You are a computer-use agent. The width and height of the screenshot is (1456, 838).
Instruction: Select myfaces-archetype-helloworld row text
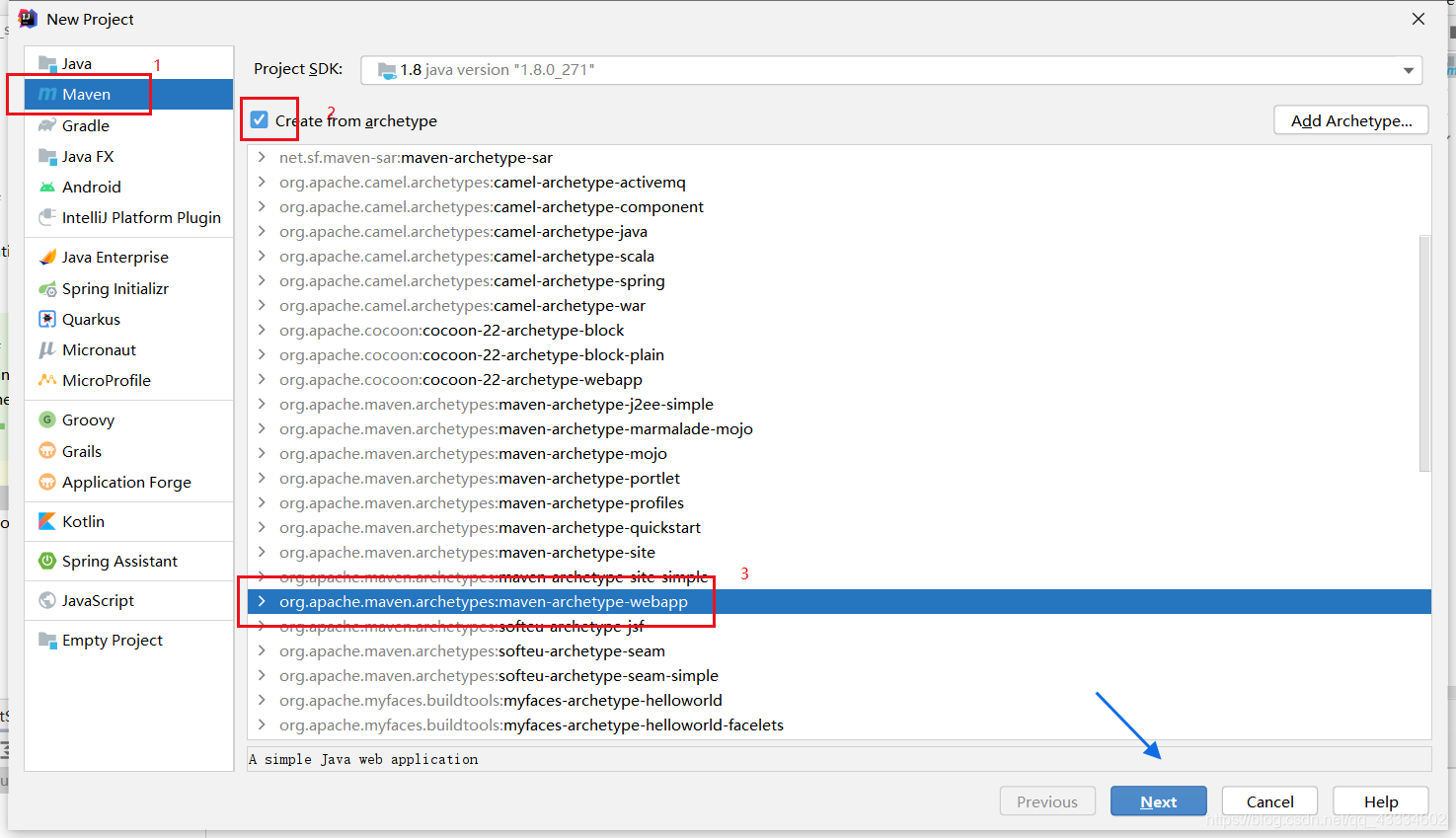click(500, 700)
